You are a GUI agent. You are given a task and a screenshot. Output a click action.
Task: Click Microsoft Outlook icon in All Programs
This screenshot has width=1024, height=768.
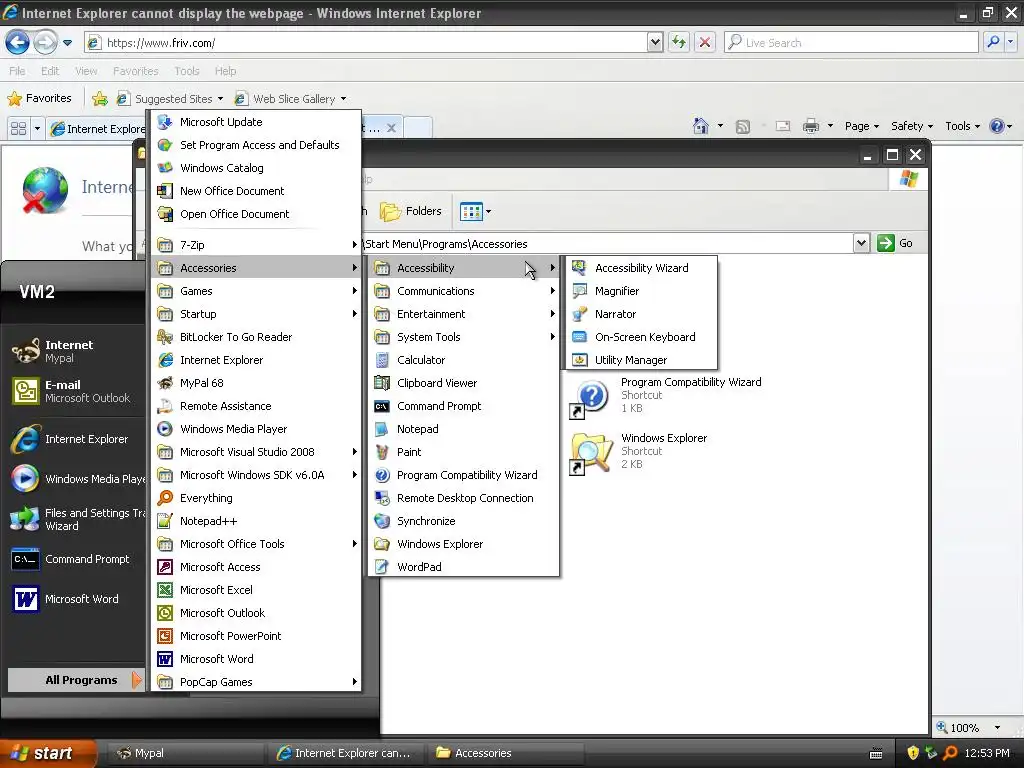pyautogui.click(x=165, y=613)
